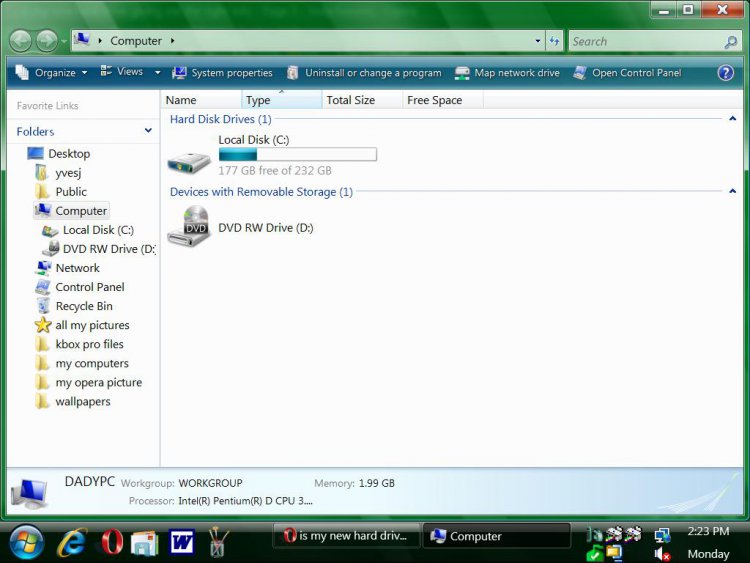Go back with the Back arrow button

[21, 41]
